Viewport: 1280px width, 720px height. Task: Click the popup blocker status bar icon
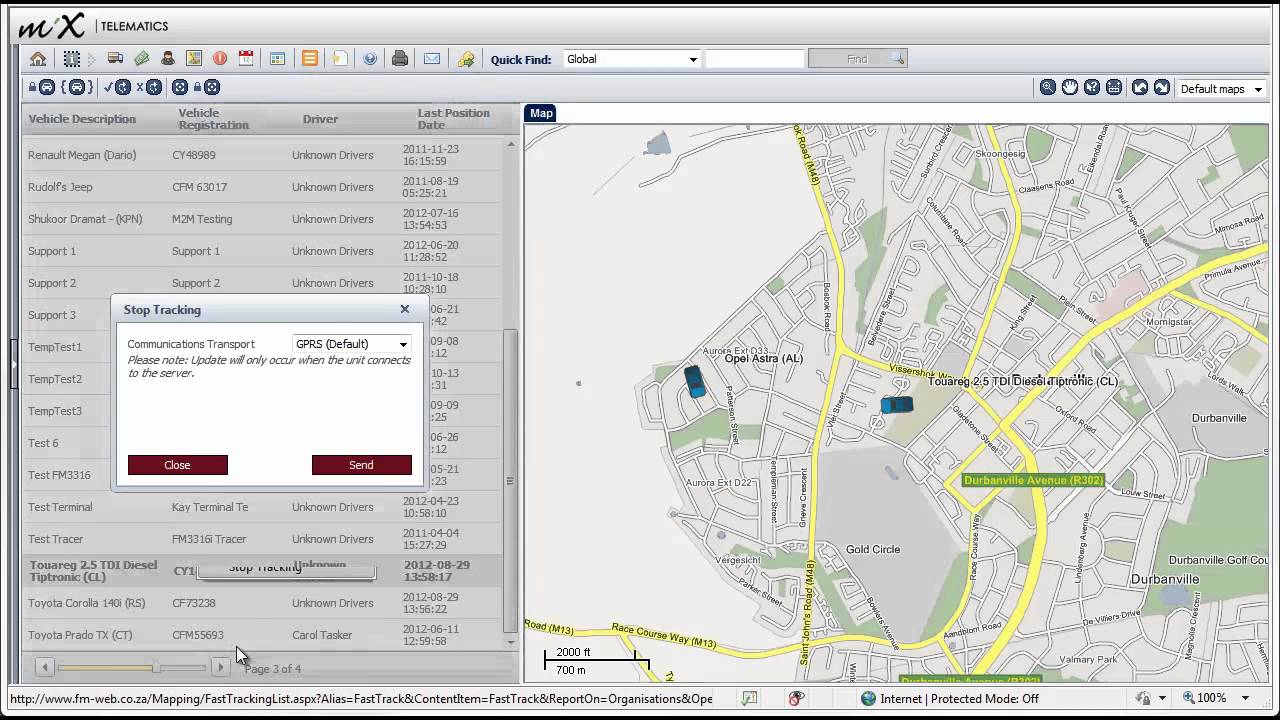click(749, 698)
